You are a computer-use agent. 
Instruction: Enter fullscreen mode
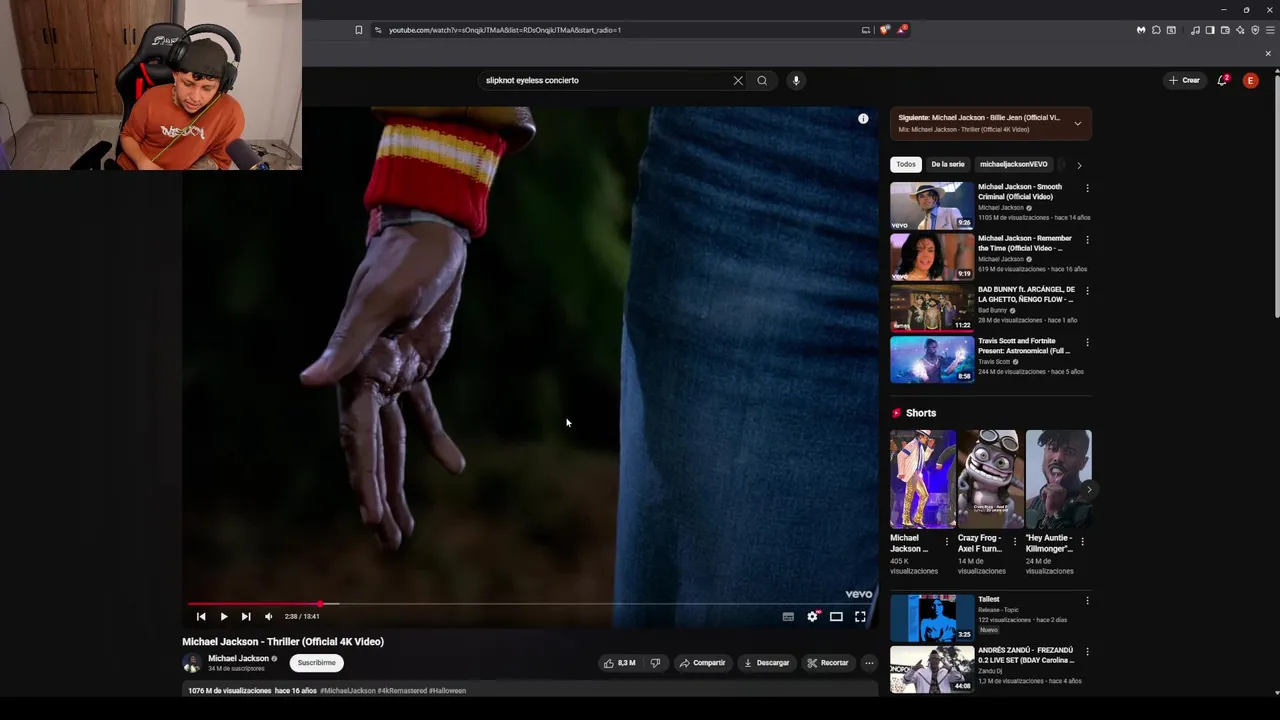860,616
